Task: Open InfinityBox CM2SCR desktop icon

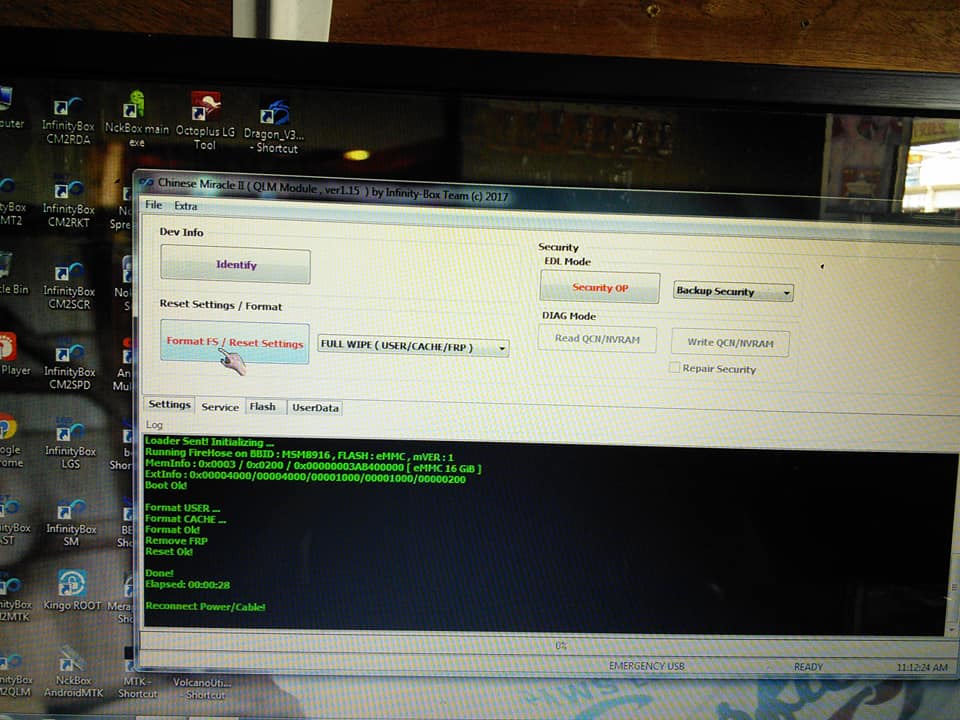Action: pos(69,286)
